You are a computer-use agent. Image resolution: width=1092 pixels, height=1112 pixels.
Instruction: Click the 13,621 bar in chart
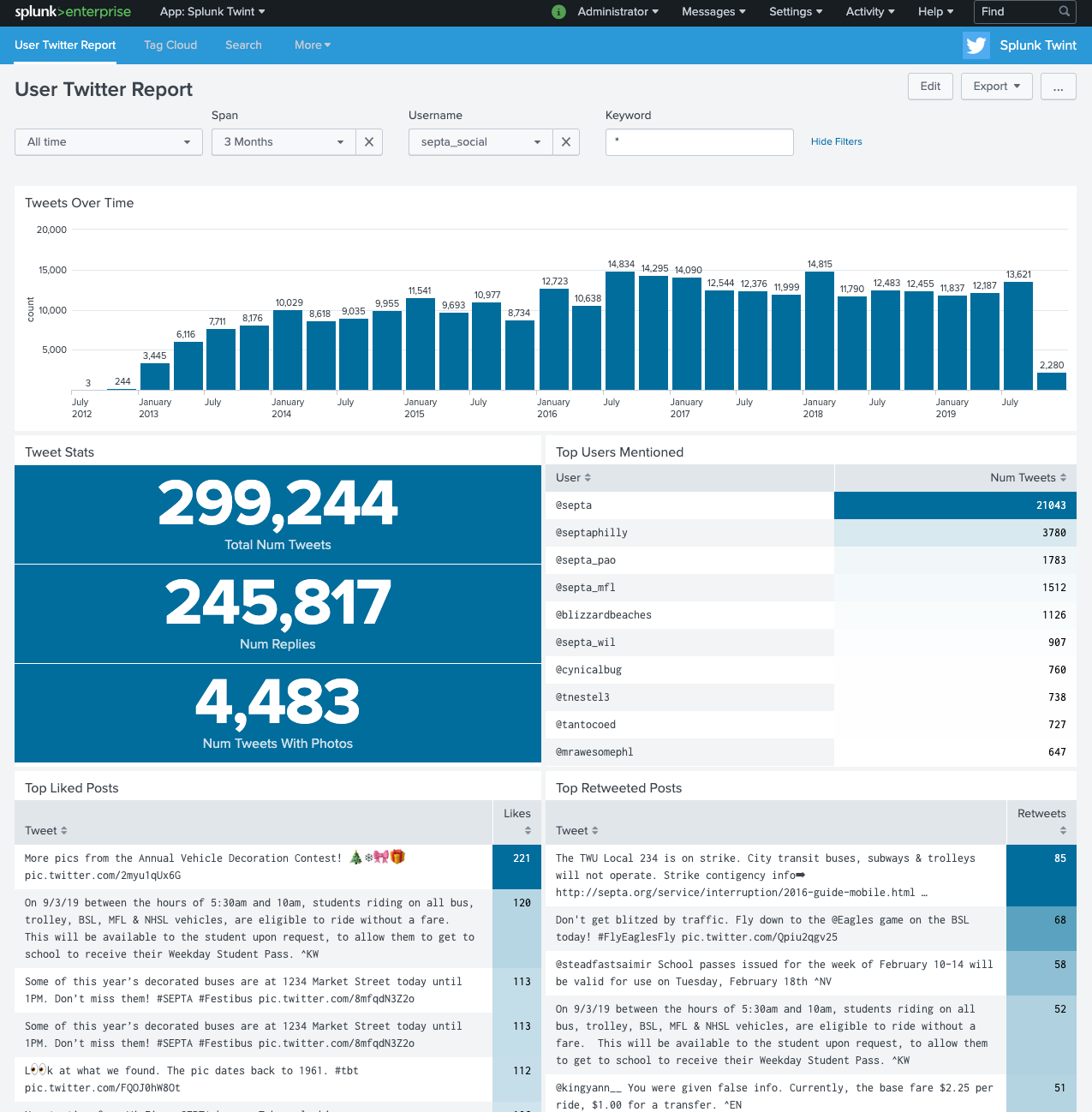(1018, 336)
